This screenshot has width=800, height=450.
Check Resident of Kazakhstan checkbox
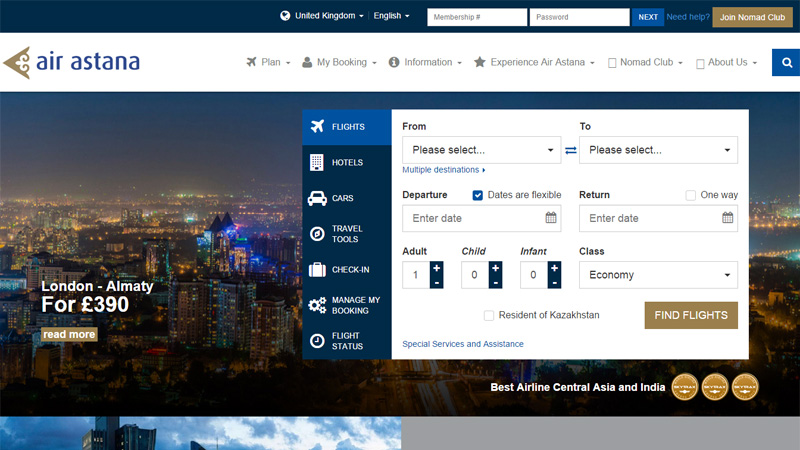coord(489,315)
